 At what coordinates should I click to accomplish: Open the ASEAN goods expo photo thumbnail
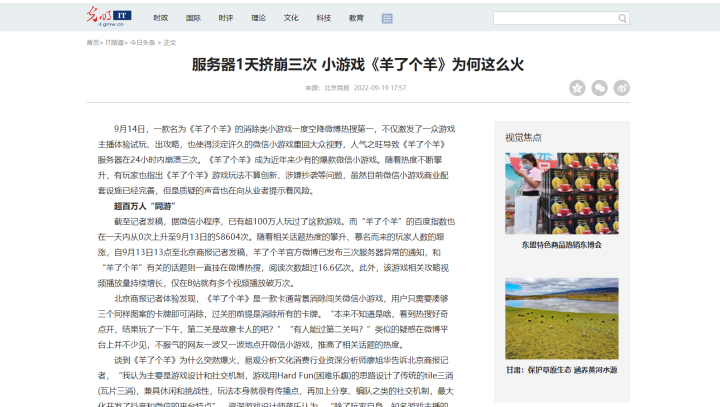click(562, 193)
